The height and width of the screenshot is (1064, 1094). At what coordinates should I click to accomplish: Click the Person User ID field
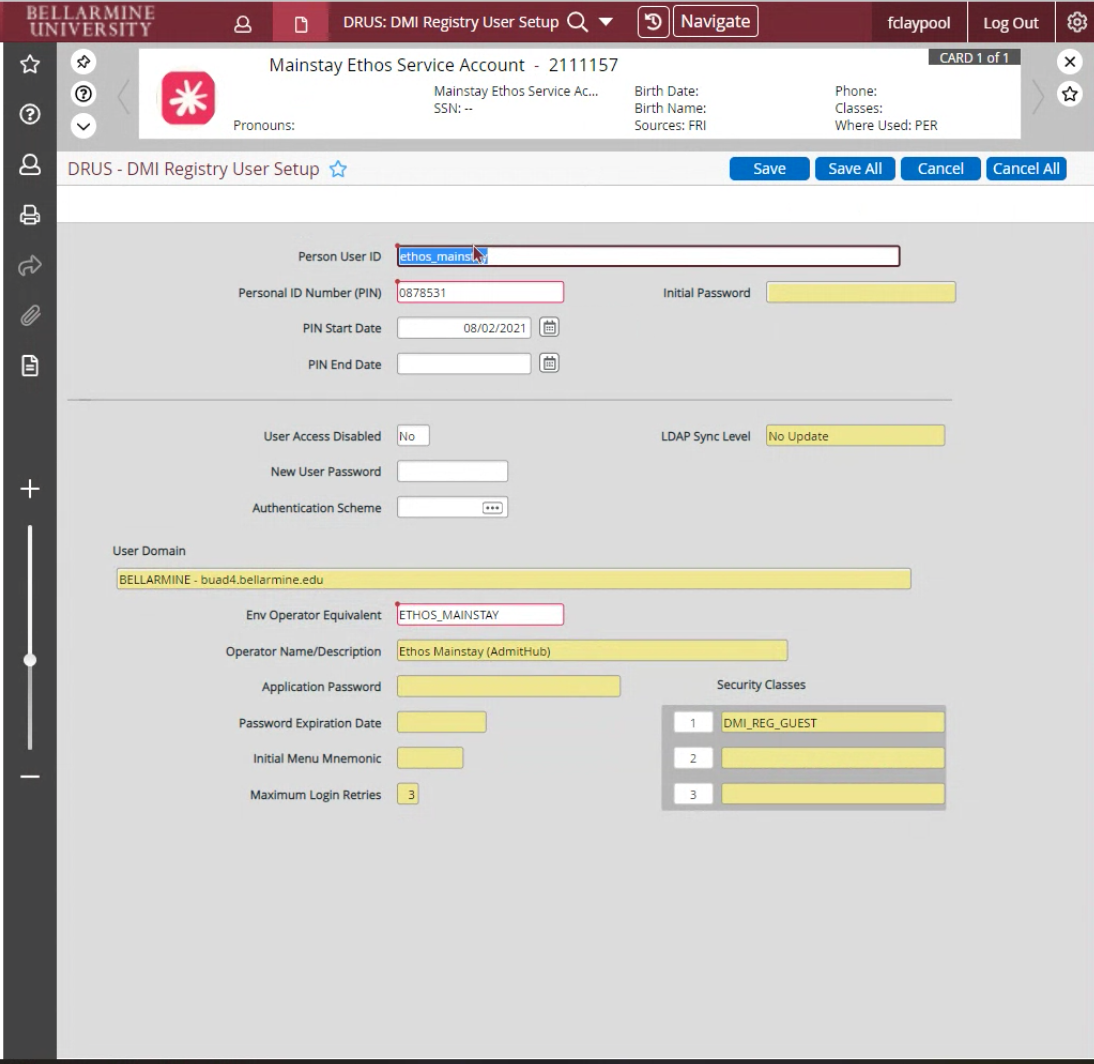(x=648, y=256)
